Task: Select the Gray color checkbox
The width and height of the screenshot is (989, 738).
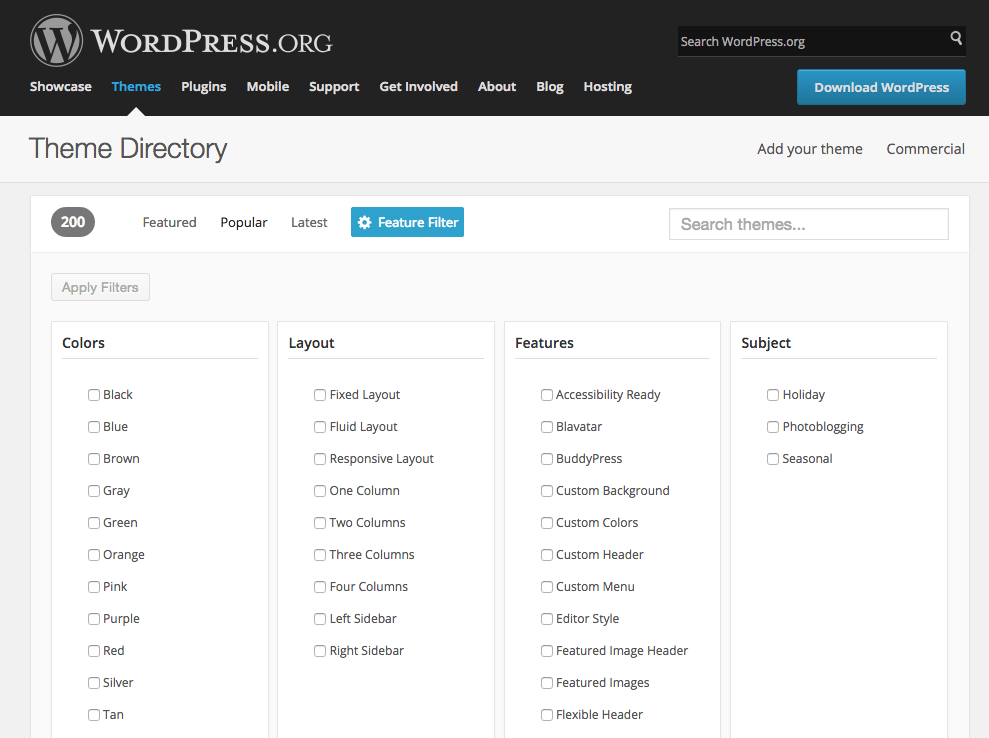Action: click(x=94, y=491)
